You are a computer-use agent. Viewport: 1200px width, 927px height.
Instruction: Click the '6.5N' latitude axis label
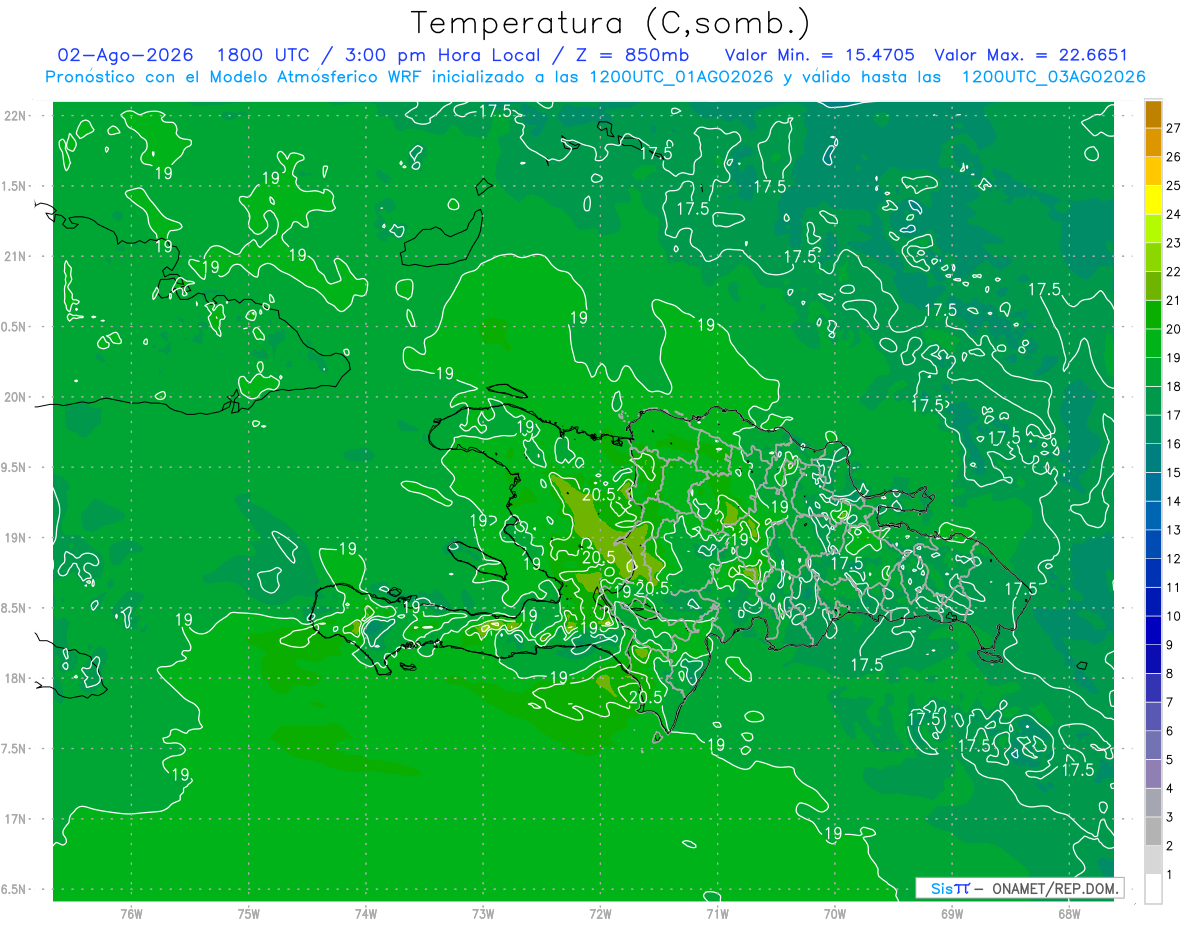[15, 890]
